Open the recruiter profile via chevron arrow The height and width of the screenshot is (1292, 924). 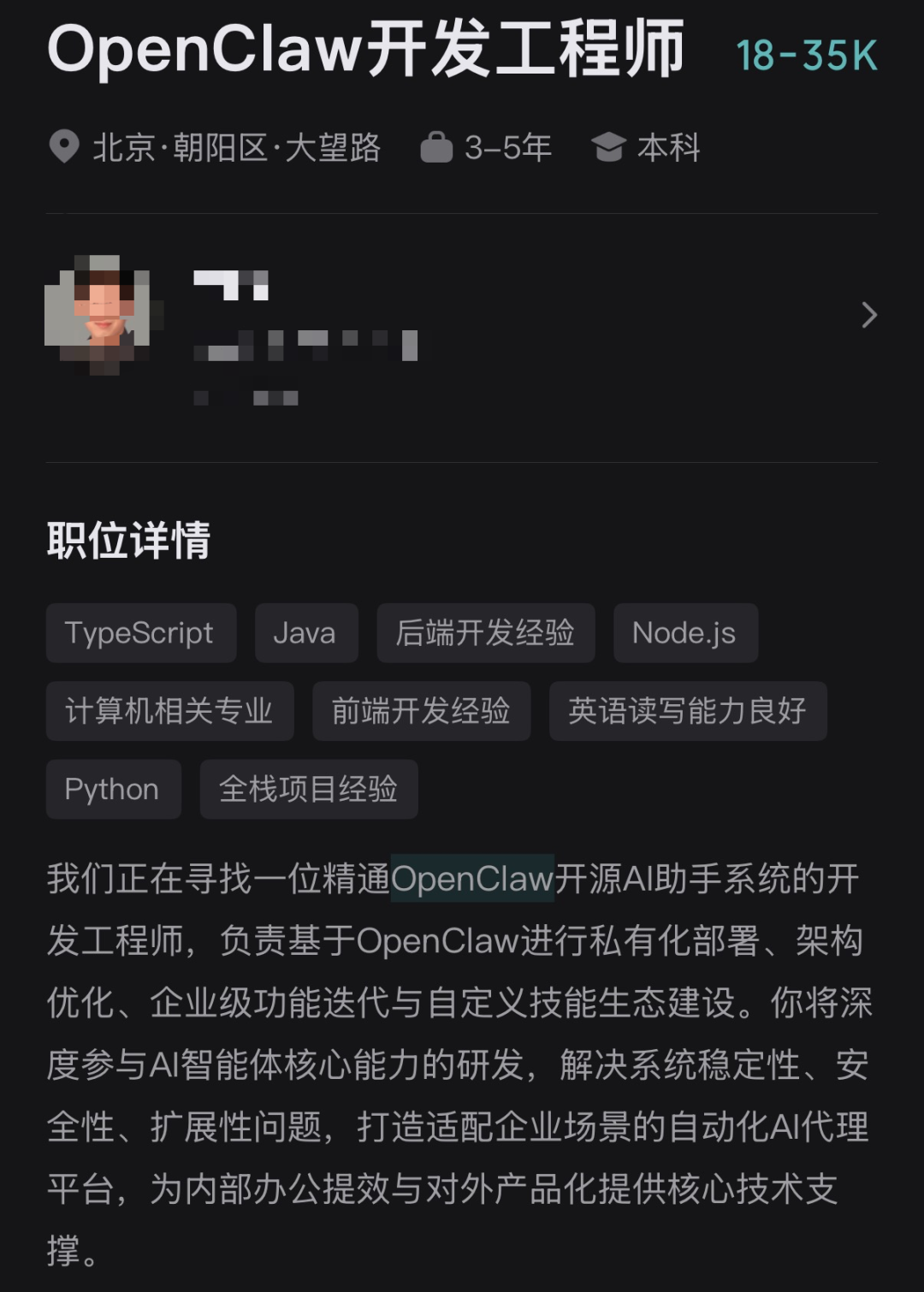coord(869,315)
